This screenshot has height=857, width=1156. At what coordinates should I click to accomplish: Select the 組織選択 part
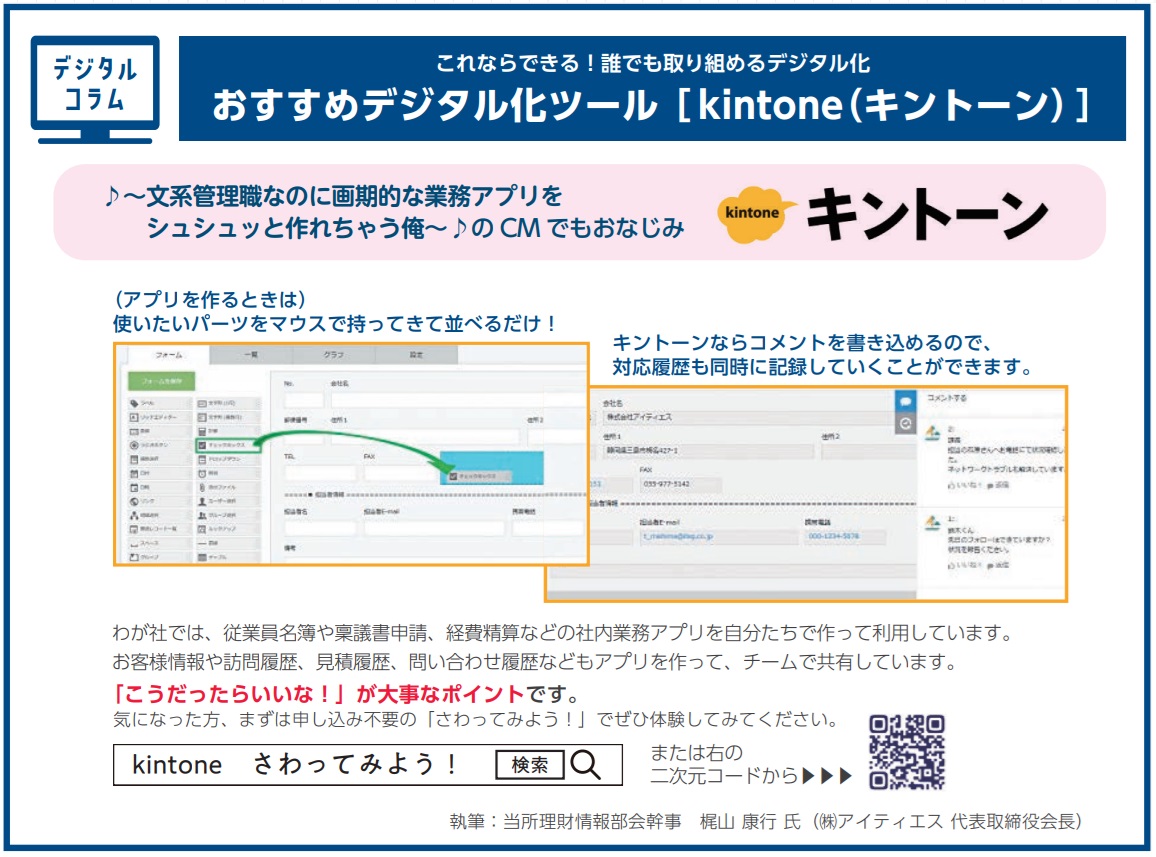click(159, 515)
